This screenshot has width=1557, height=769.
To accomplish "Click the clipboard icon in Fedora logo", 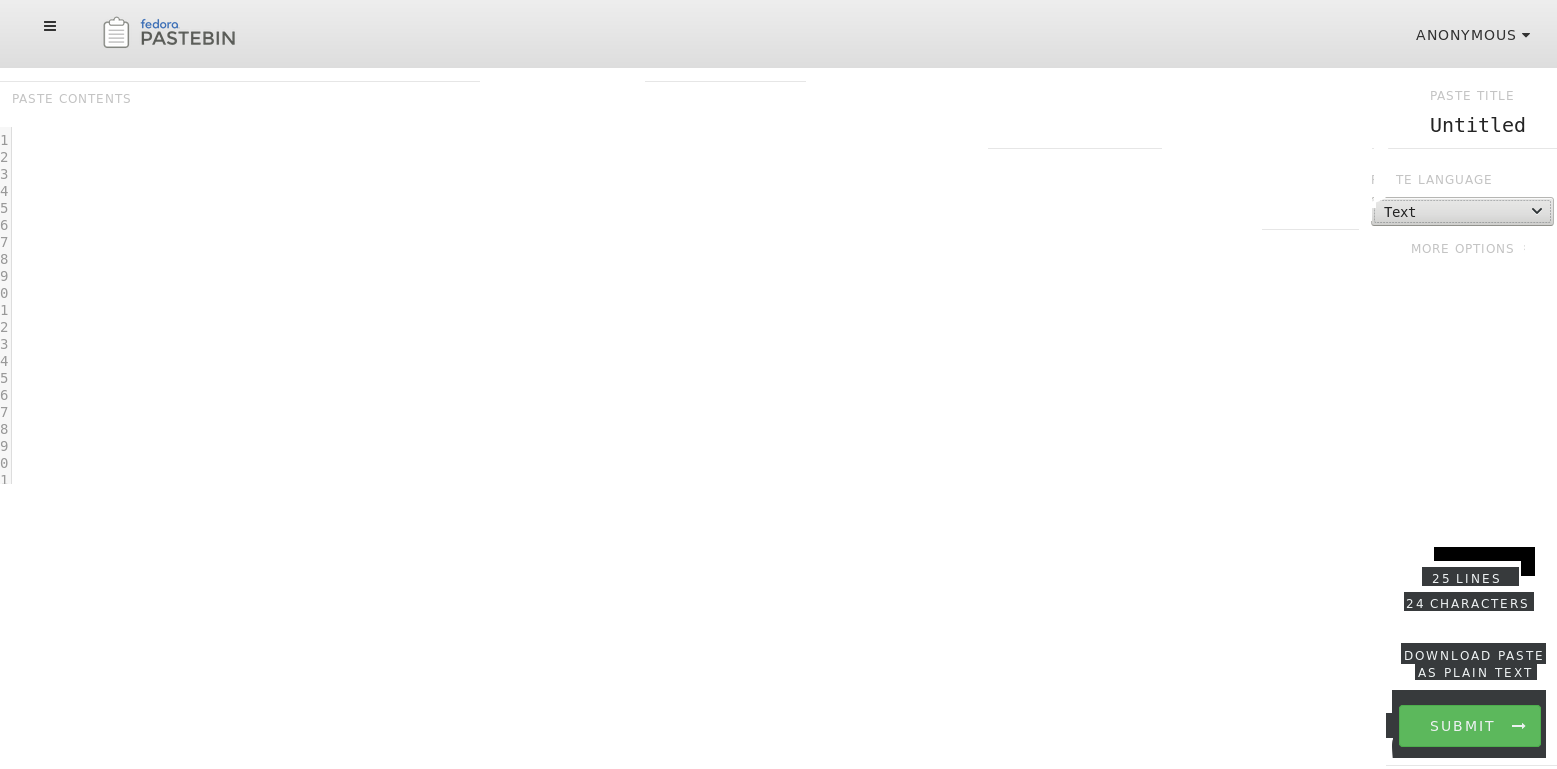I will point(116,32).
